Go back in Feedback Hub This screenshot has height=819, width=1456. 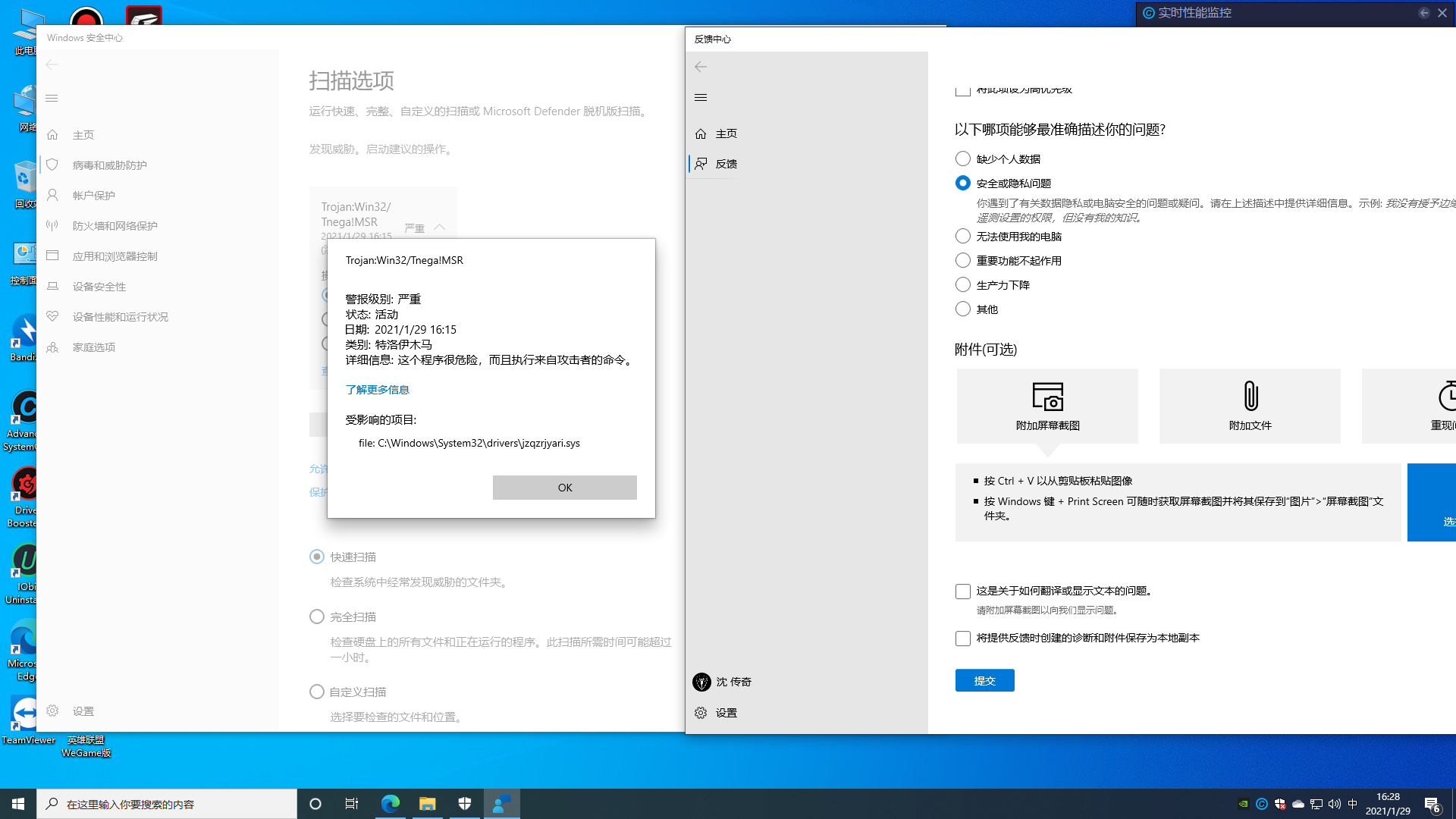[x=701, y=67]
